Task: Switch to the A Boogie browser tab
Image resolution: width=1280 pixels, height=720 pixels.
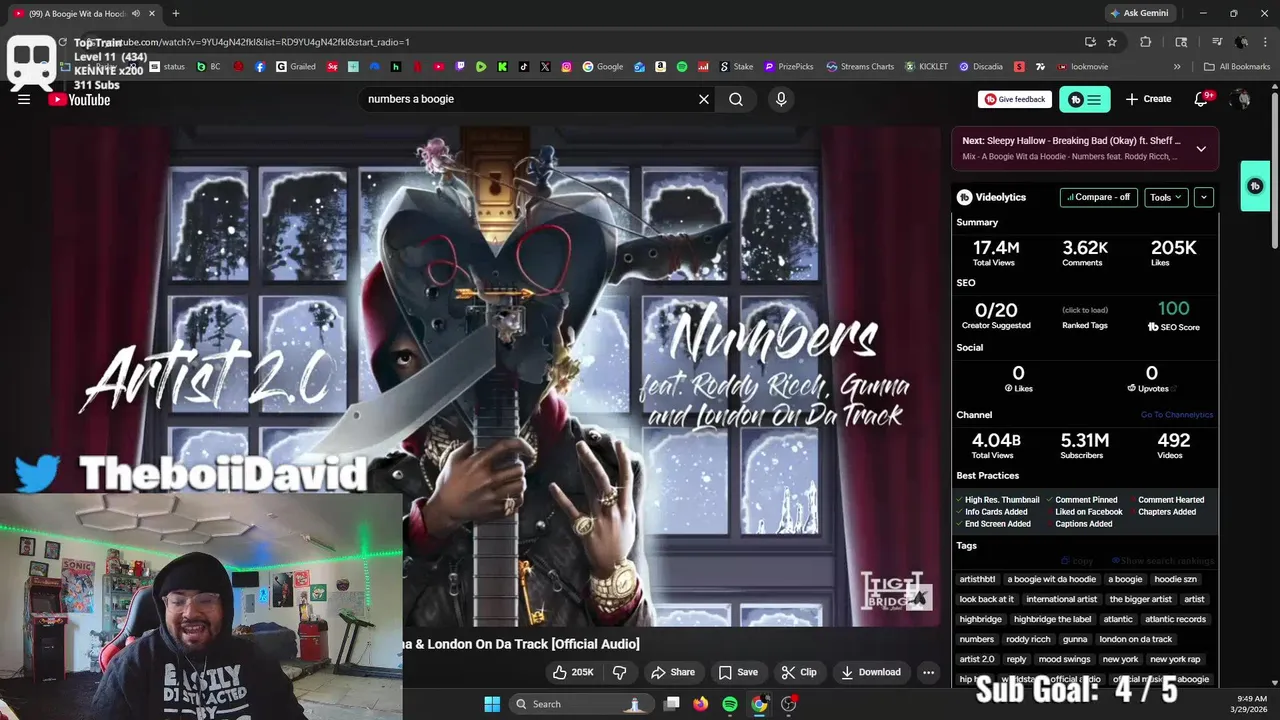Action: pos(80,13)
